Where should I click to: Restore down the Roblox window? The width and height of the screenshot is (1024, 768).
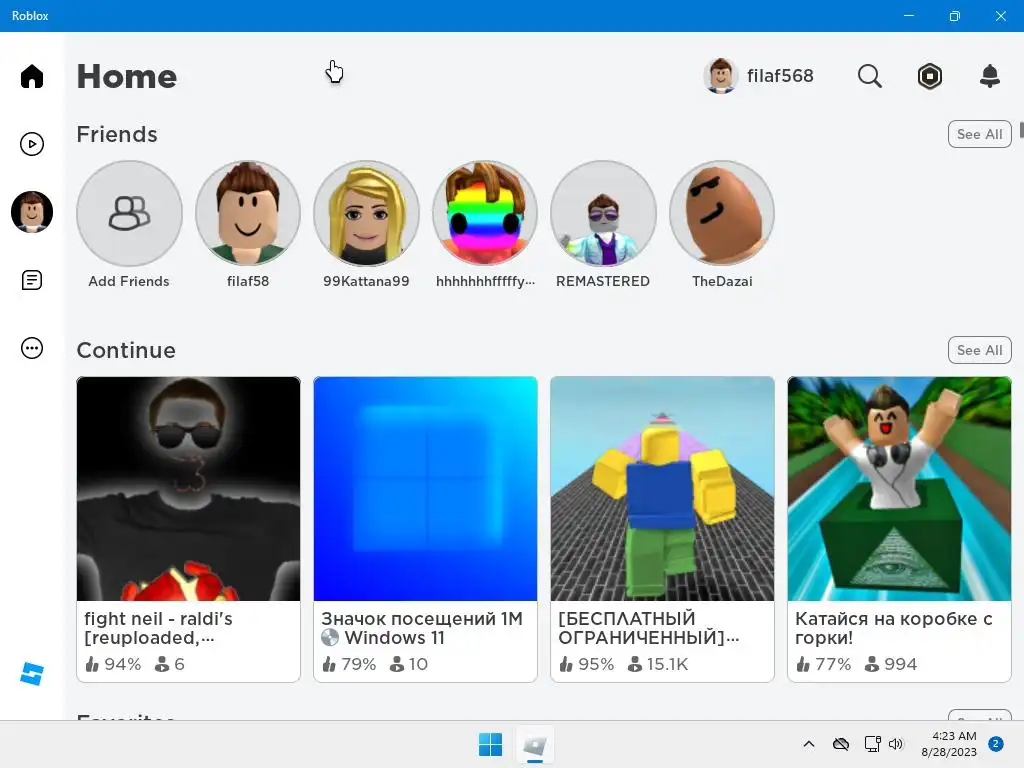point(954,16)
